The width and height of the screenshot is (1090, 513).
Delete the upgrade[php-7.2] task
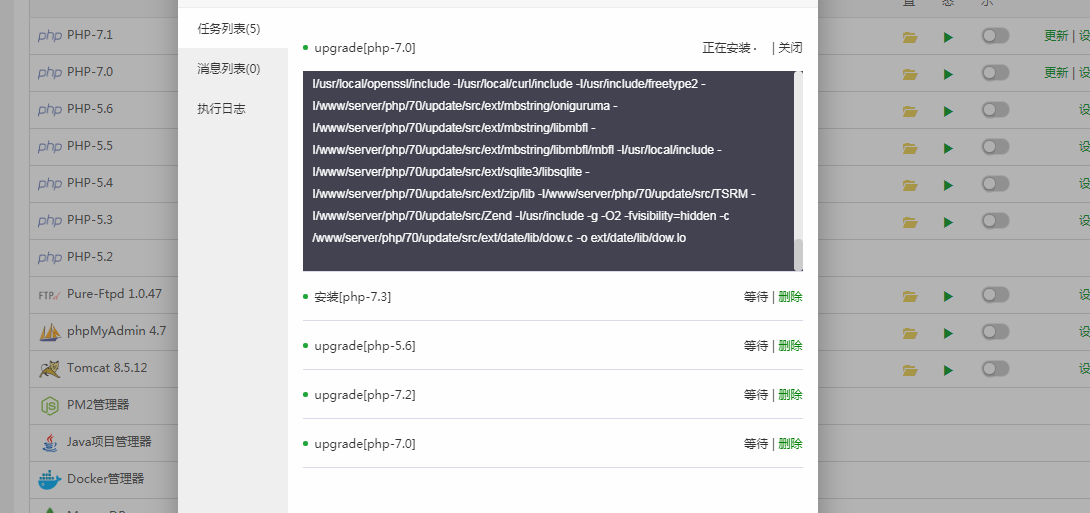[790, 395]
